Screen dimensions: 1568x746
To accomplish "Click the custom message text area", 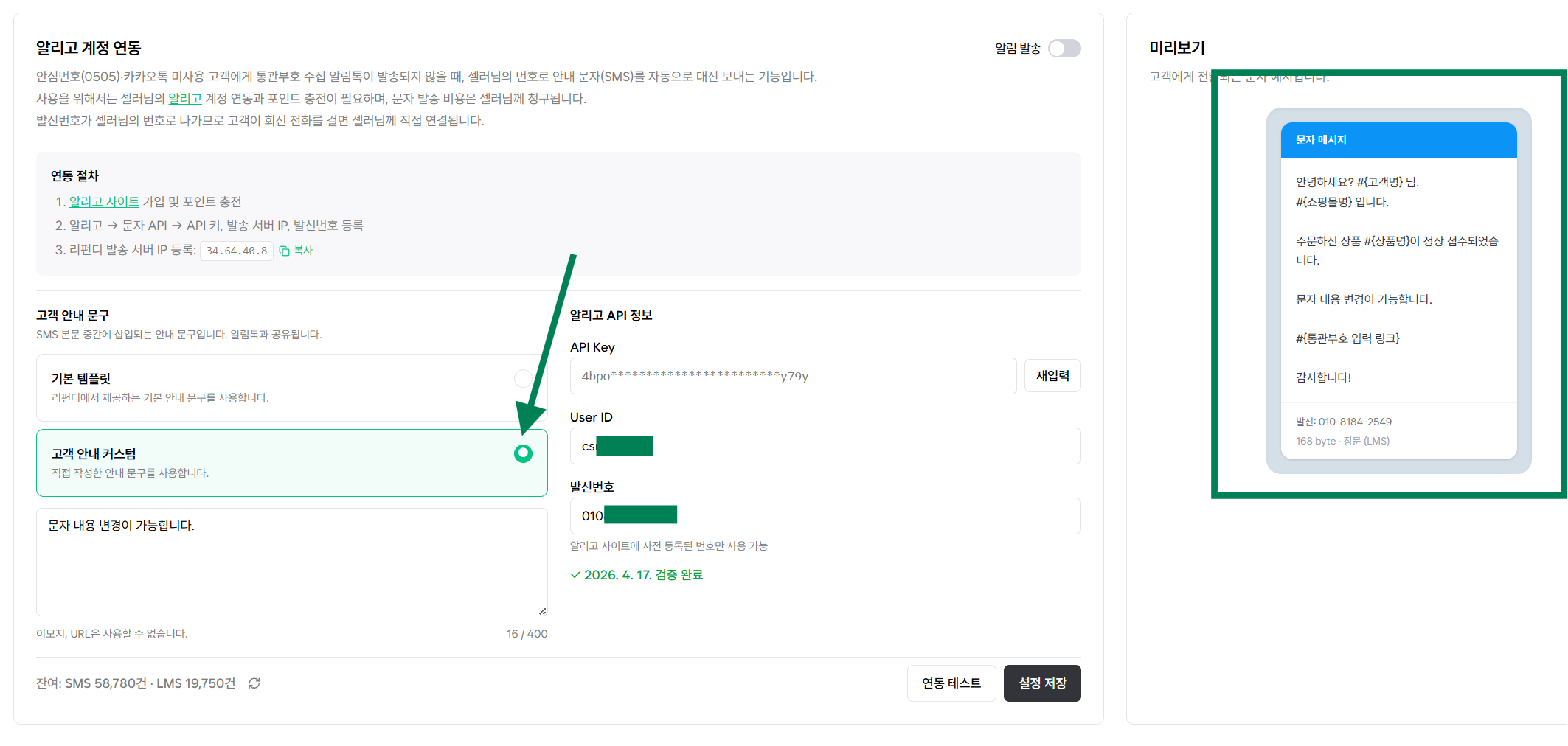I will click(x=292, y=562).
